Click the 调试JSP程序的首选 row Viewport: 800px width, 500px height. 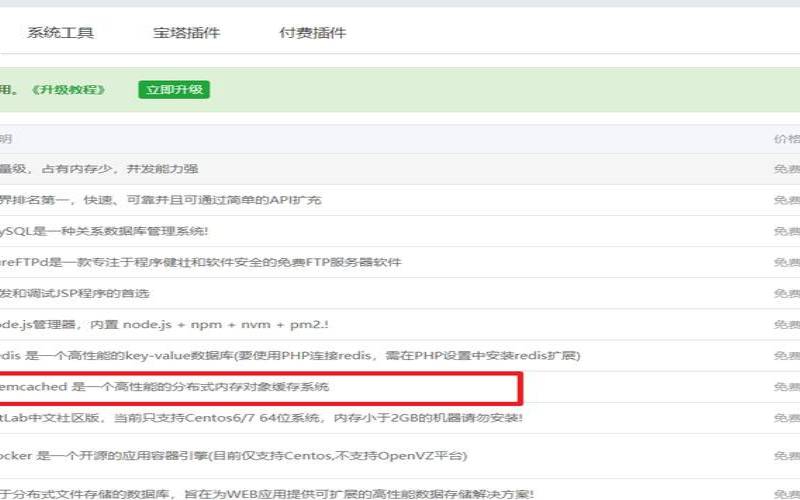click(75, 293)
